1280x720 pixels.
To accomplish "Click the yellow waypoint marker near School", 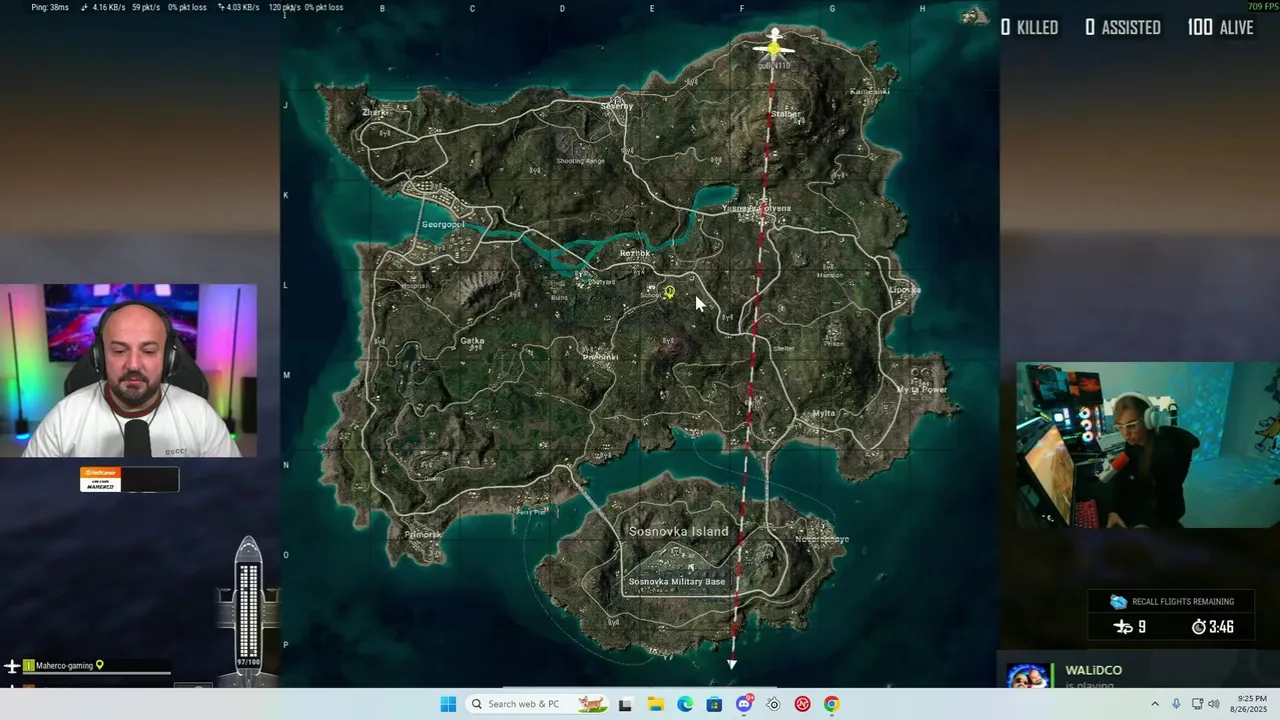I will tap(670, 292).
